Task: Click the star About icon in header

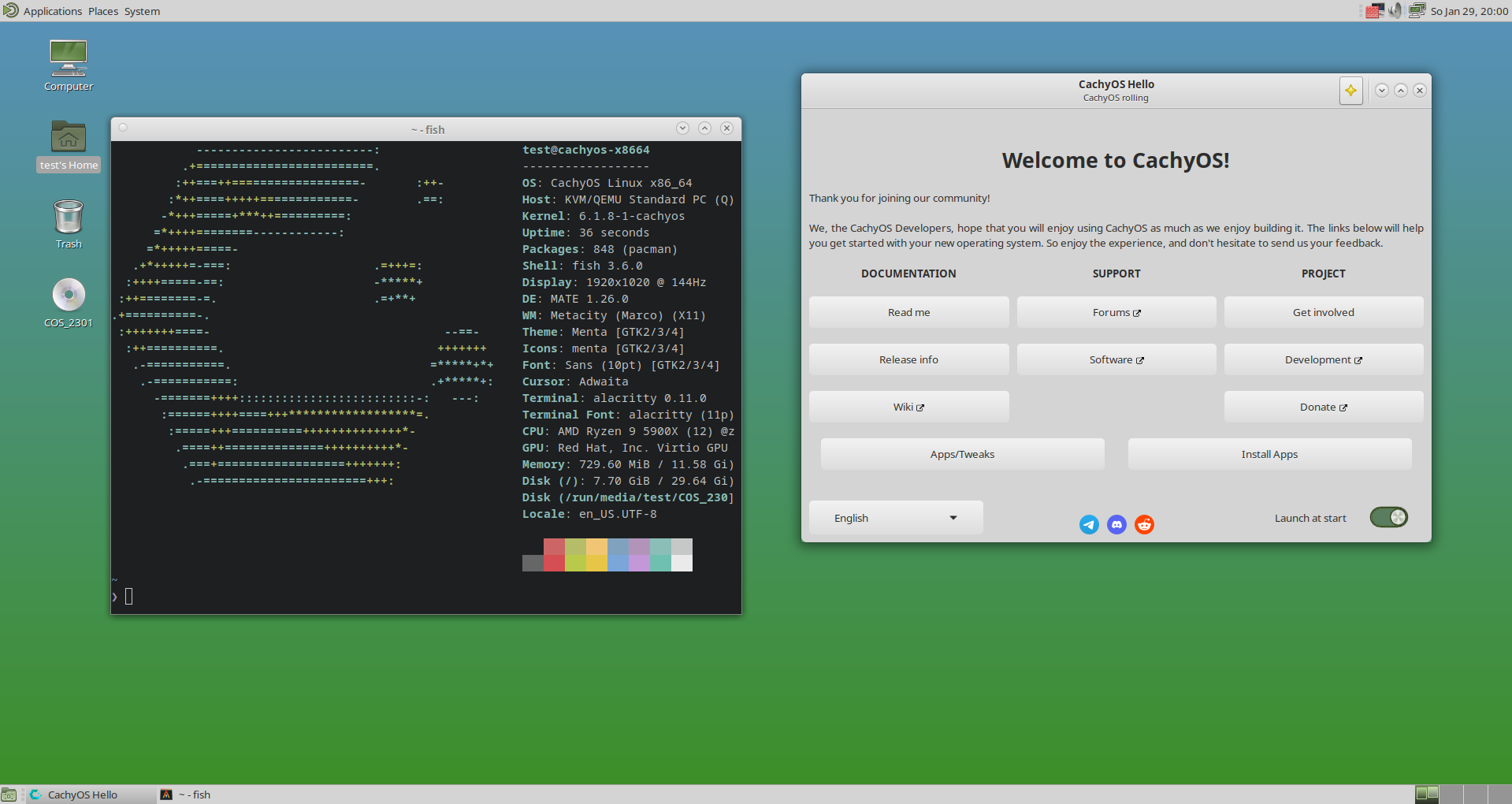Action: click(1350, 91)
